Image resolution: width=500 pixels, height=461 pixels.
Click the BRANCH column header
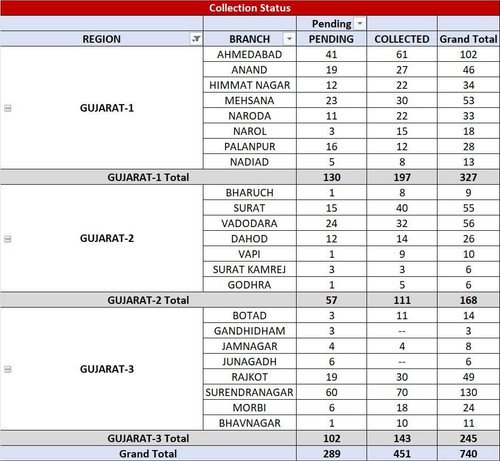click(x=250, y=39)
